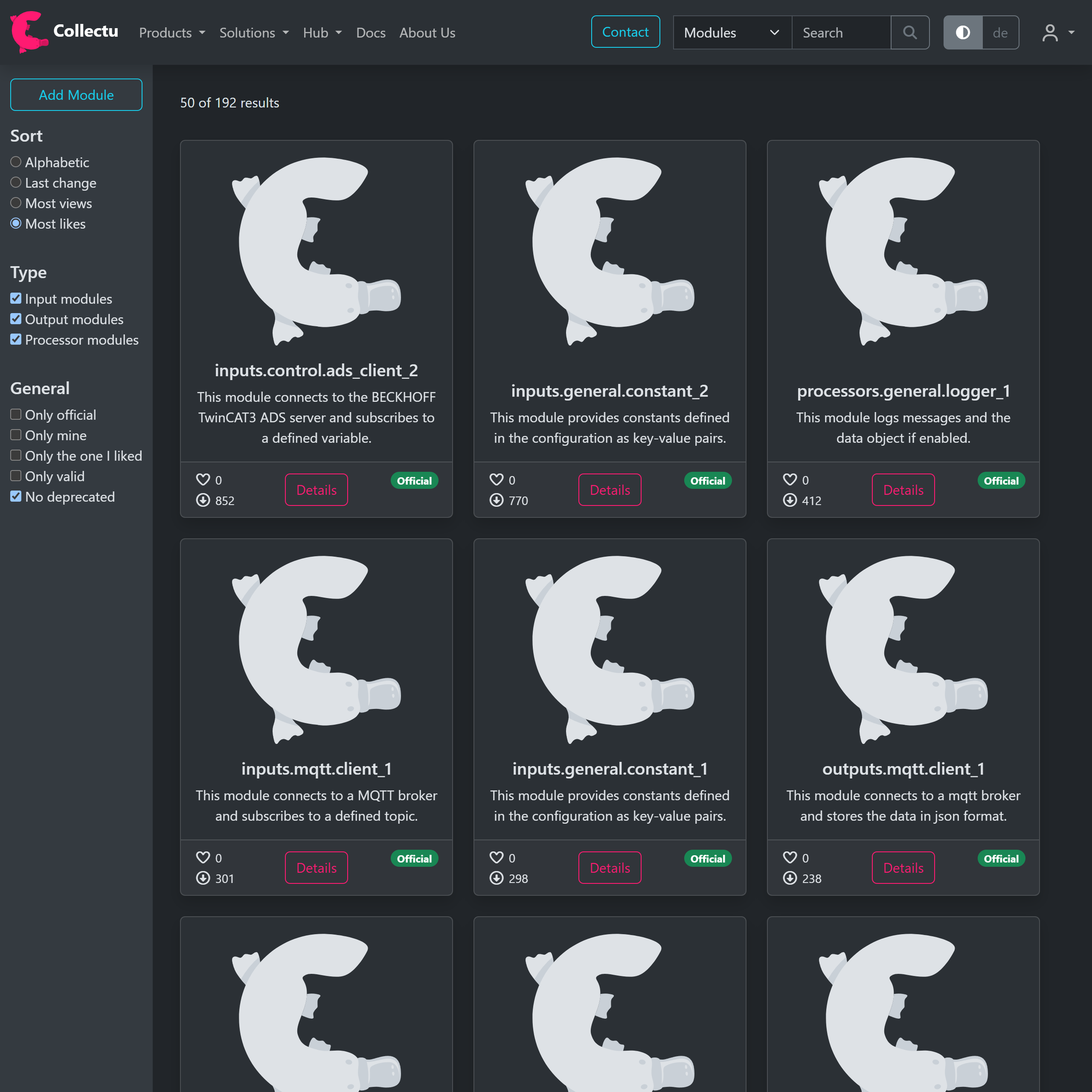Open Details for processors.general.logger_1
The image size is (1092, 1092).
[x=903, y=489]
